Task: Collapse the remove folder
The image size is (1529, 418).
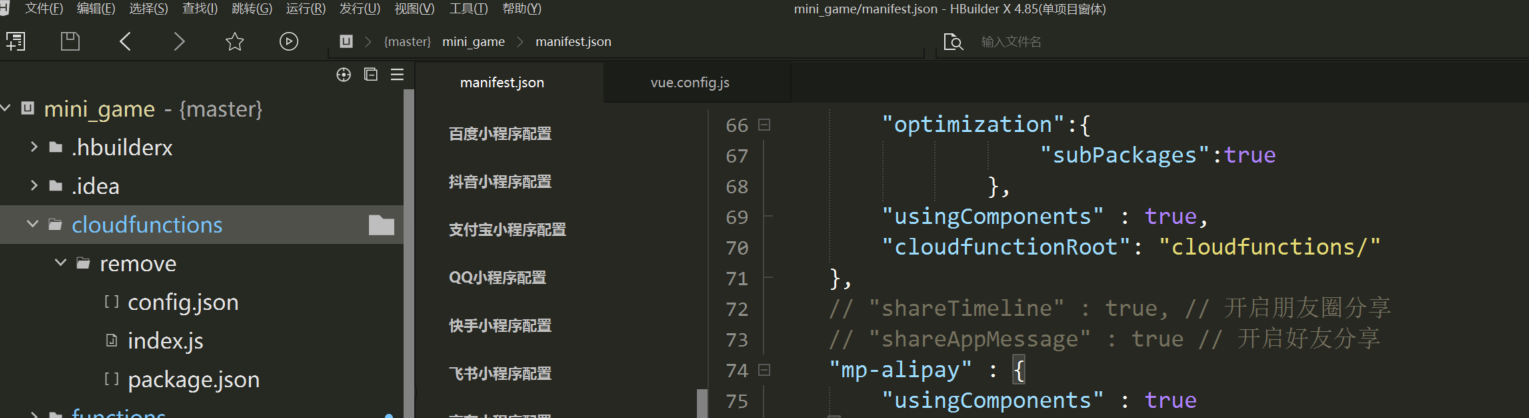Action: click(61, 264)
